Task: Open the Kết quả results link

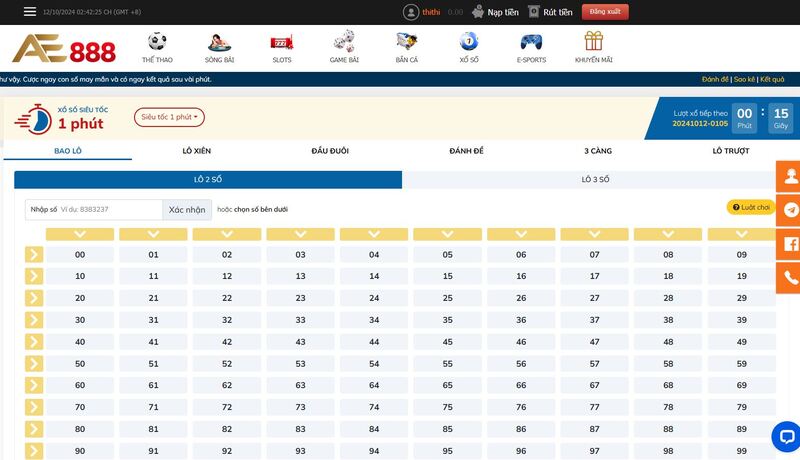Action: click(772, 80)
